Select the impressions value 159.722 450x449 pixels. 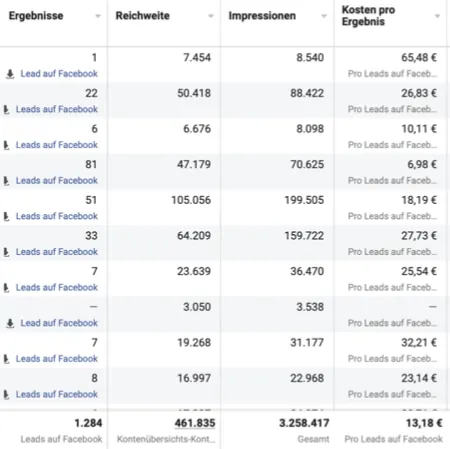(304, 236)
